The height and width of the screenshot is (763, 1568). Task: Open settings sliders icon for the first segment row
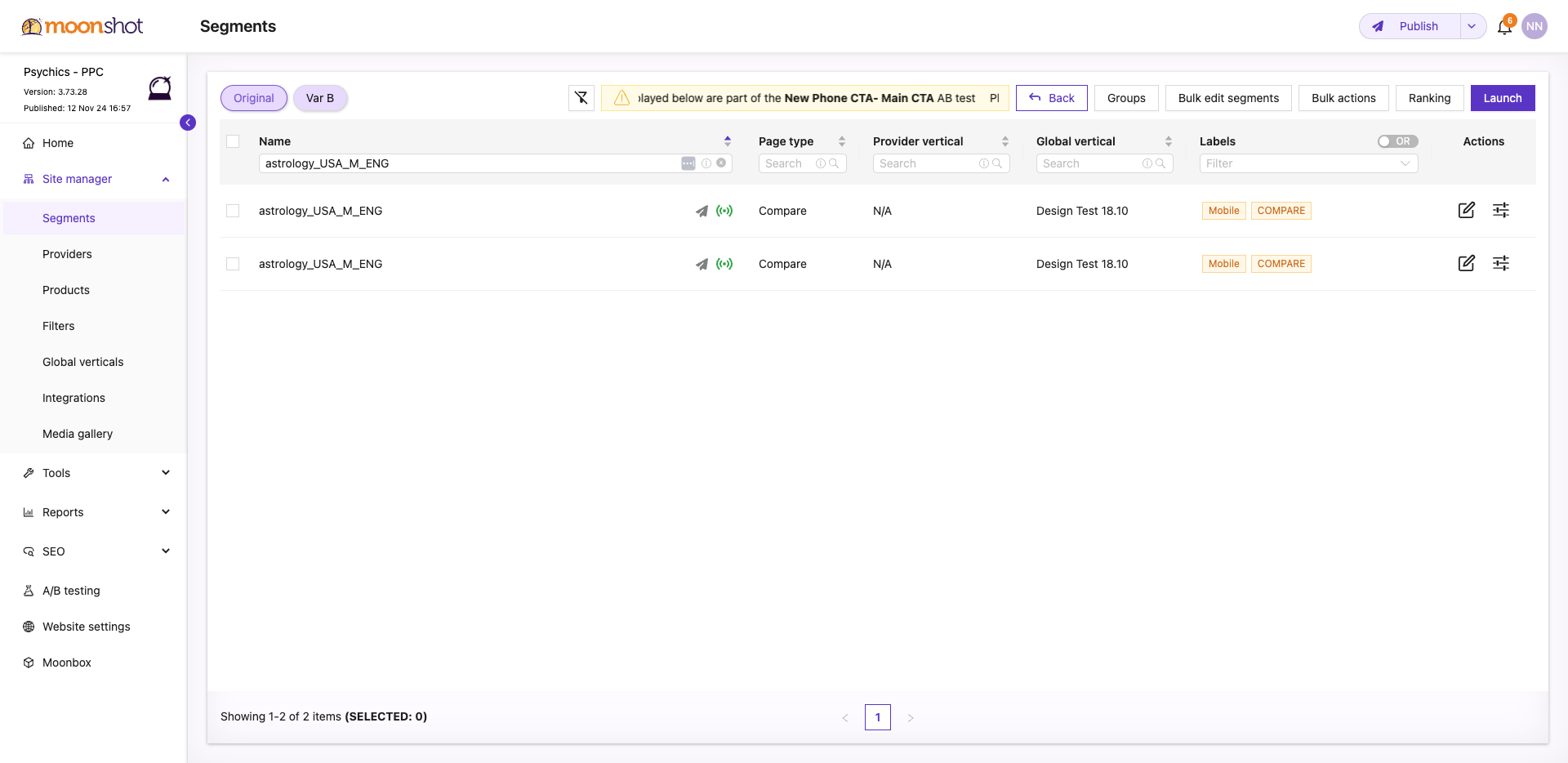point(1501,210)
